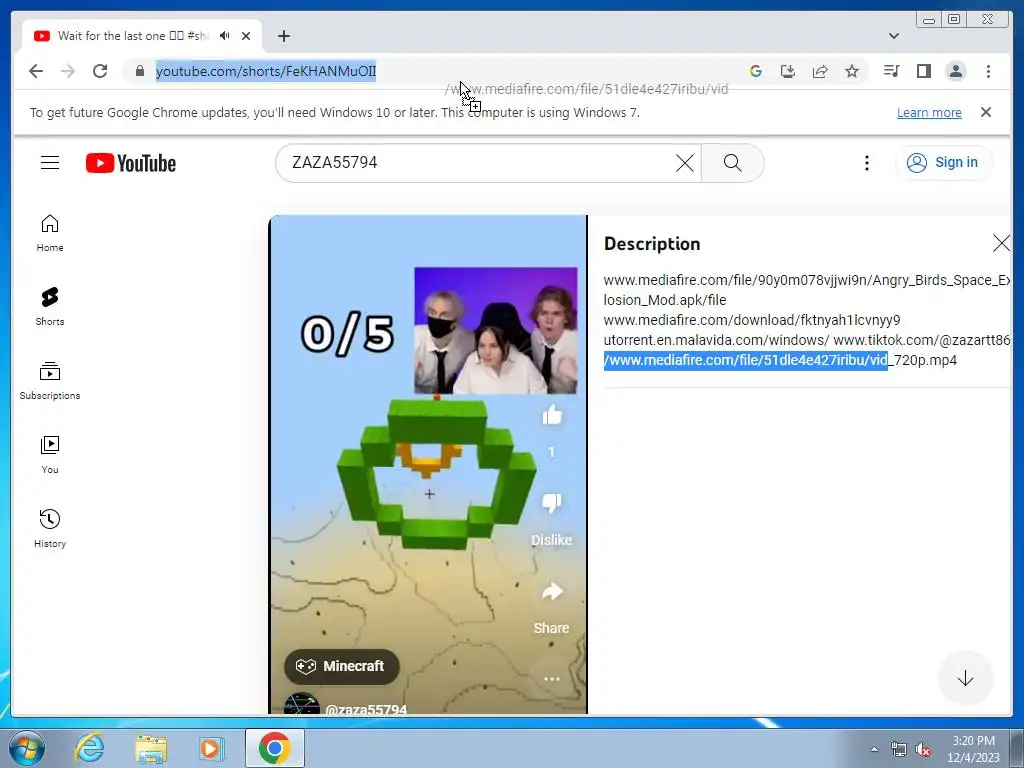This screenshot has height=768, width=1024.
Task: Dismiss the Chrome update notification bar
Action: point(986,112)
